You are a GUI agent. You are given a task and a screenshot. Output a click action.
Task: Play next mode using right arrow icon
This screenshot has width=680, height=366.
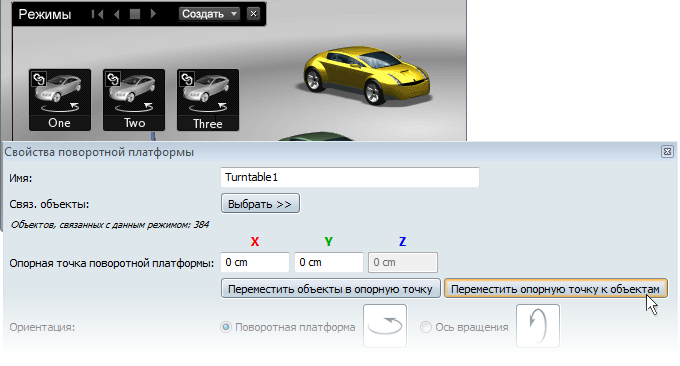[x=153, y=14]
